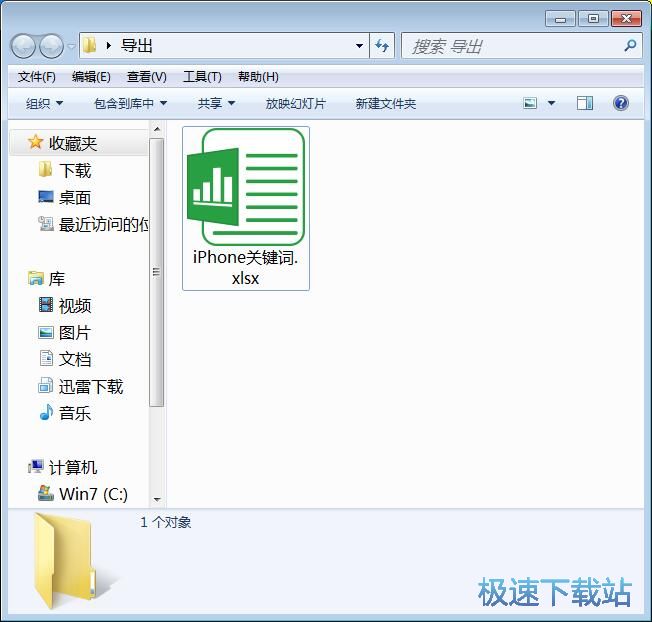
Task: Open the 查看(V) menu
Action: point(146,77)
